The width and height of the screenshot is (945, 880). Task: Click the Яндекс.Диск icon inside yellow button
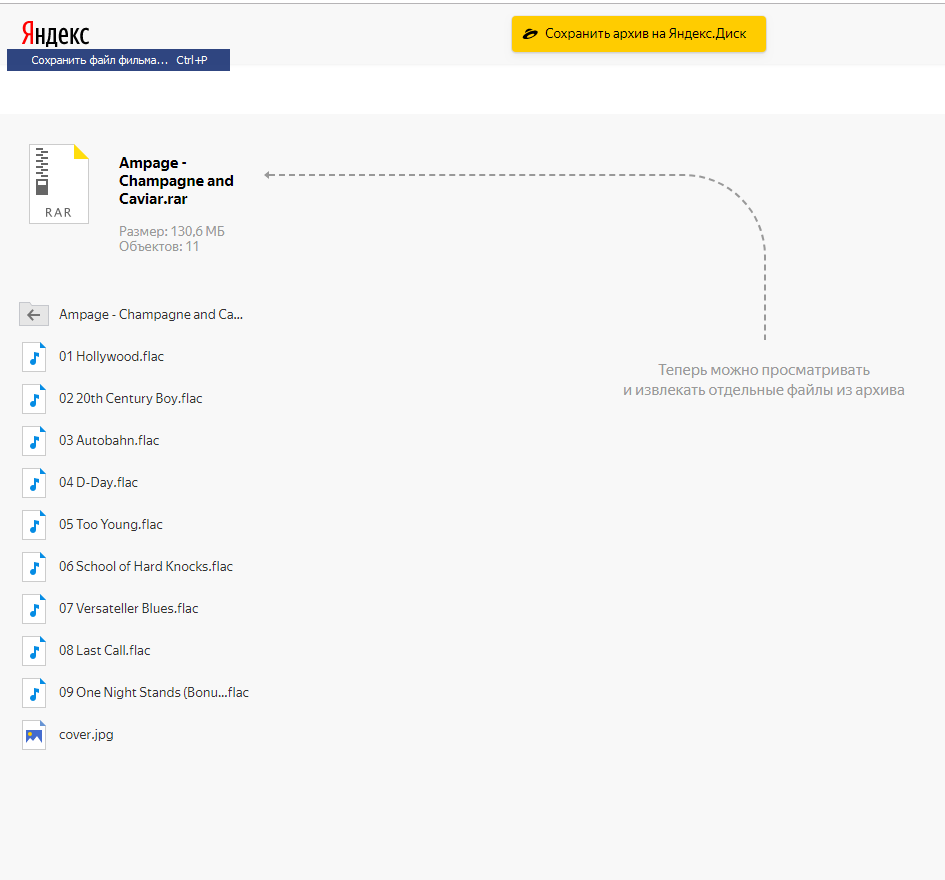click(530, 34)
